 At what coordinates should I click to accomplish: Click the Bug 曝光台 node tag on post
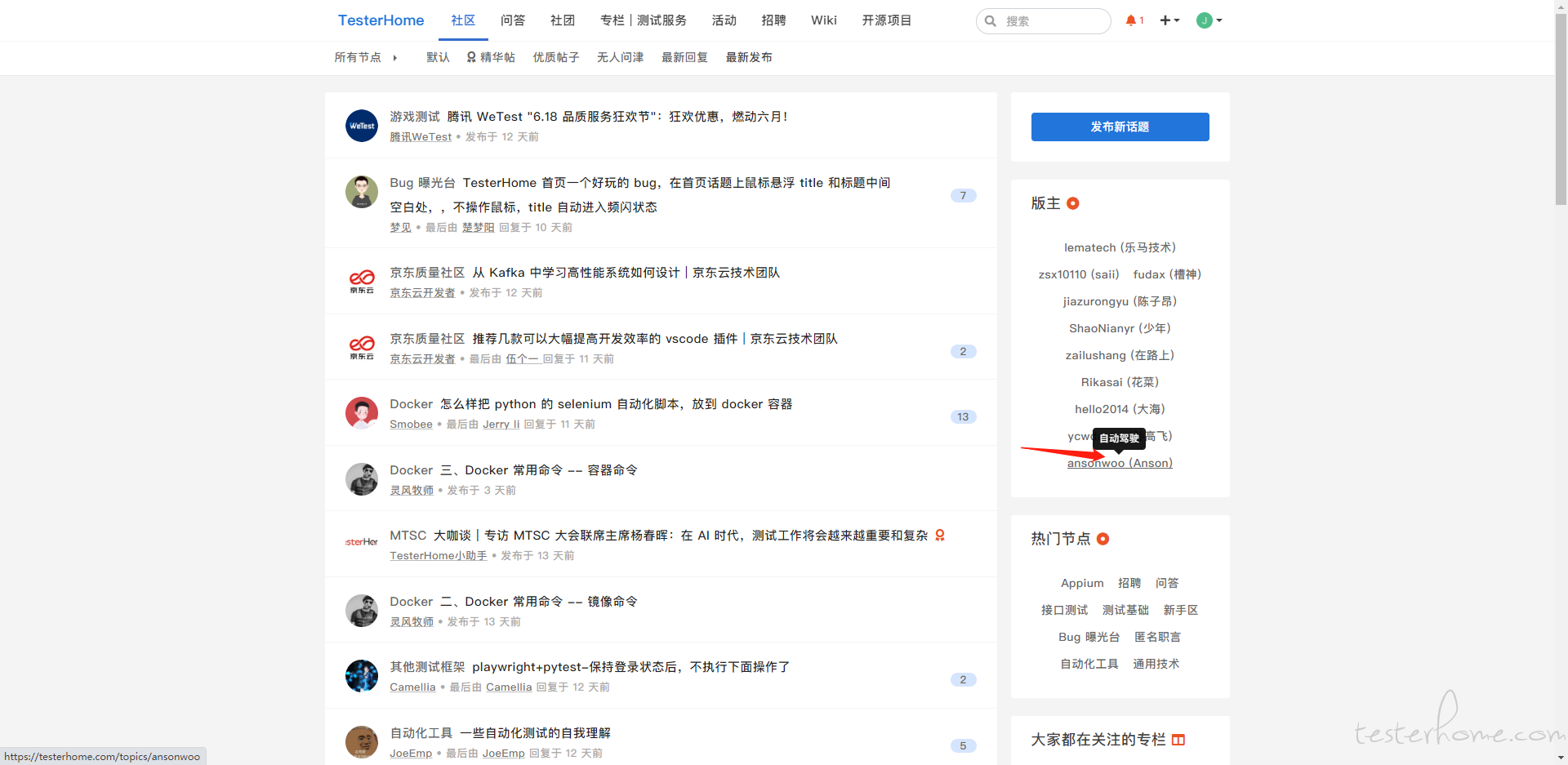[x=422, y=183]
